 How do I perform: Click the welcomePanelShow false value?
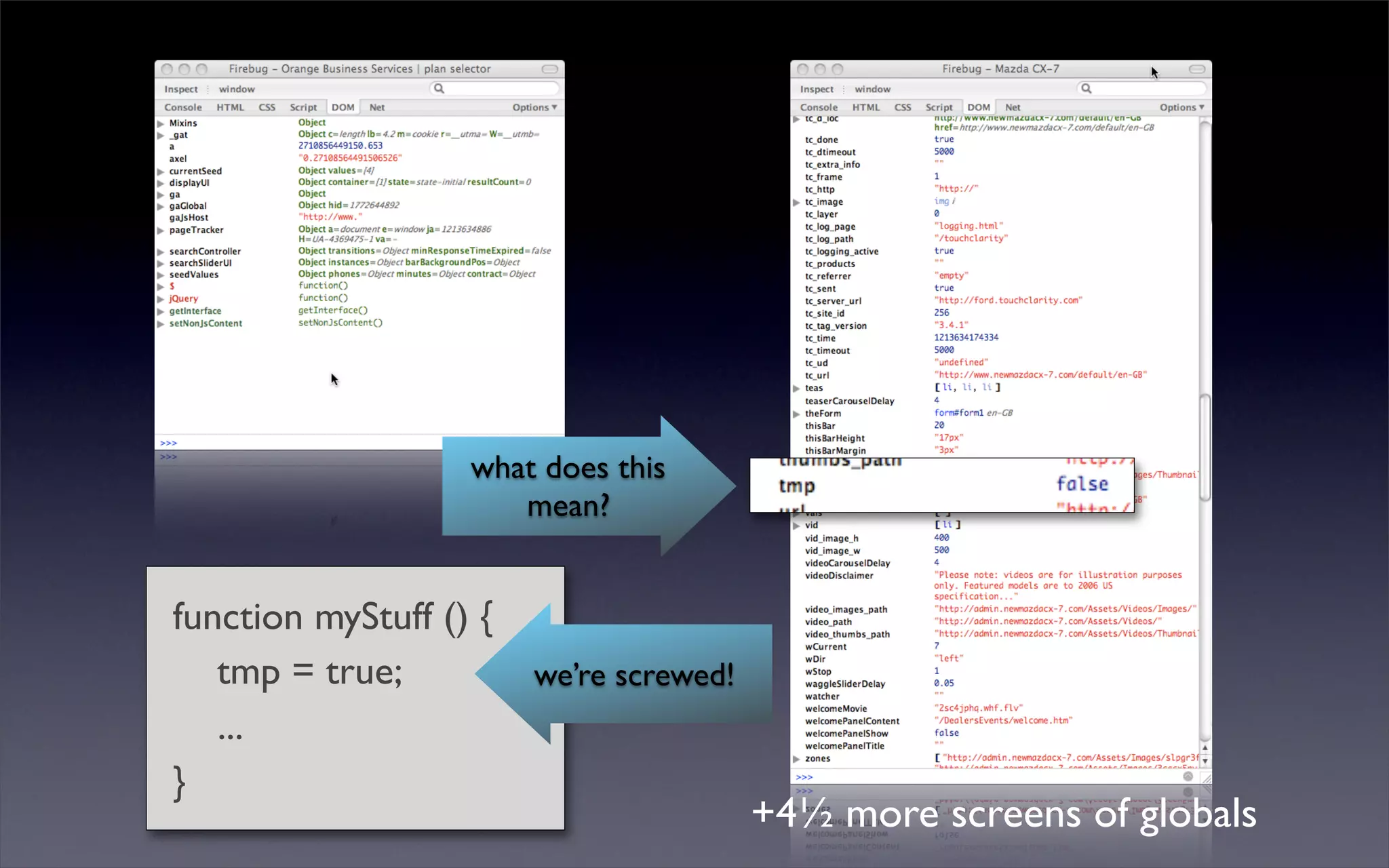pyautogui.click(x=946, y=733)
